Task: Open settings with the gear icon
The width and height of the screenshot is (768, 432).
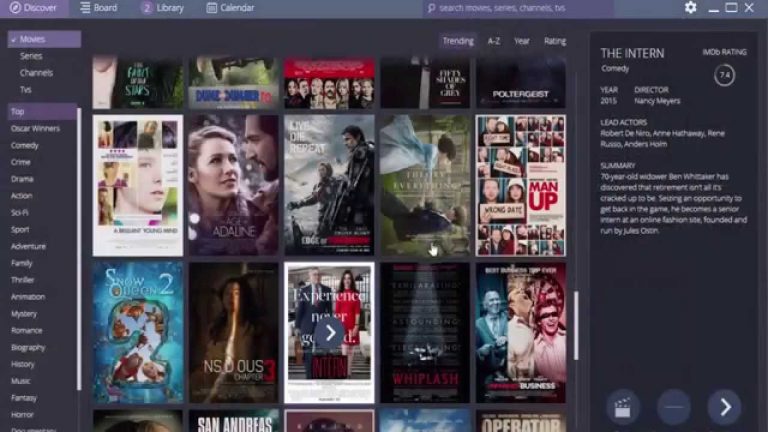Action: click(691, 7)
